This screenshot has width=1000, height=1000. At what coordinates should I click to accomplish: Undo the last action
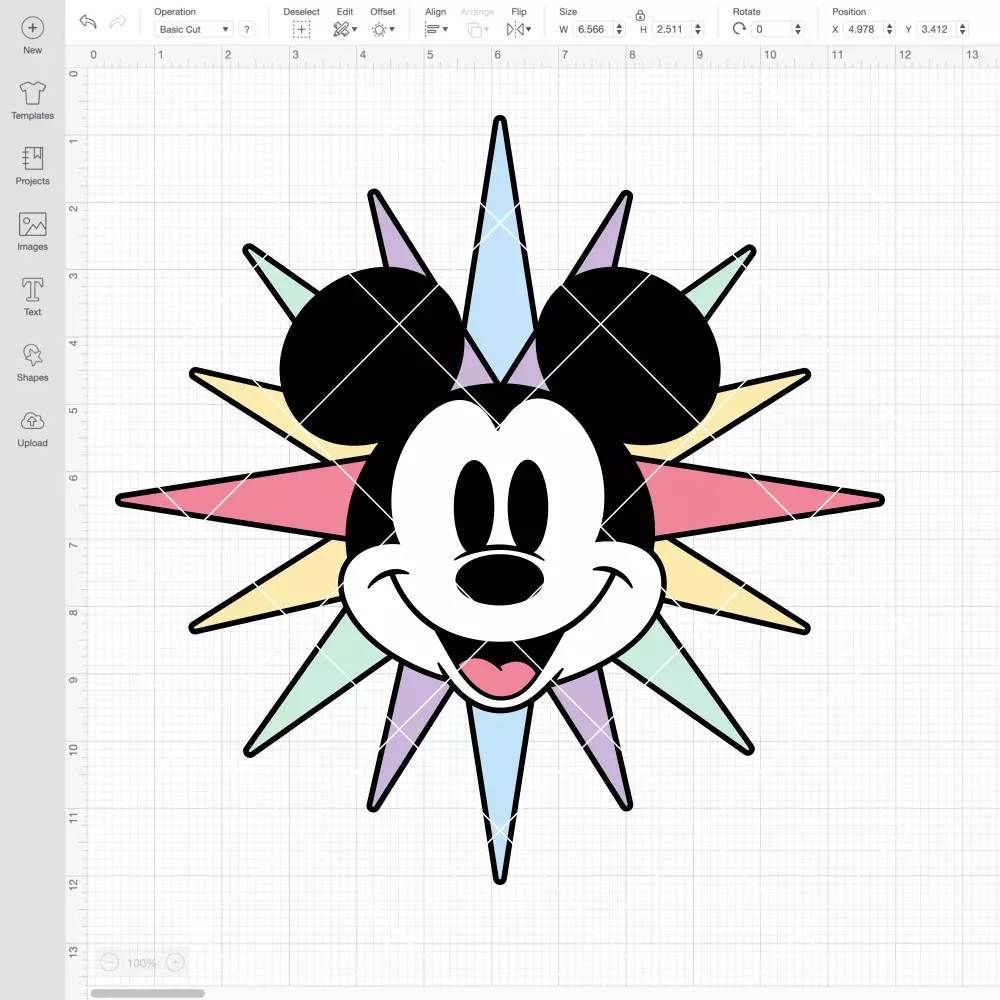click(88, 22)
